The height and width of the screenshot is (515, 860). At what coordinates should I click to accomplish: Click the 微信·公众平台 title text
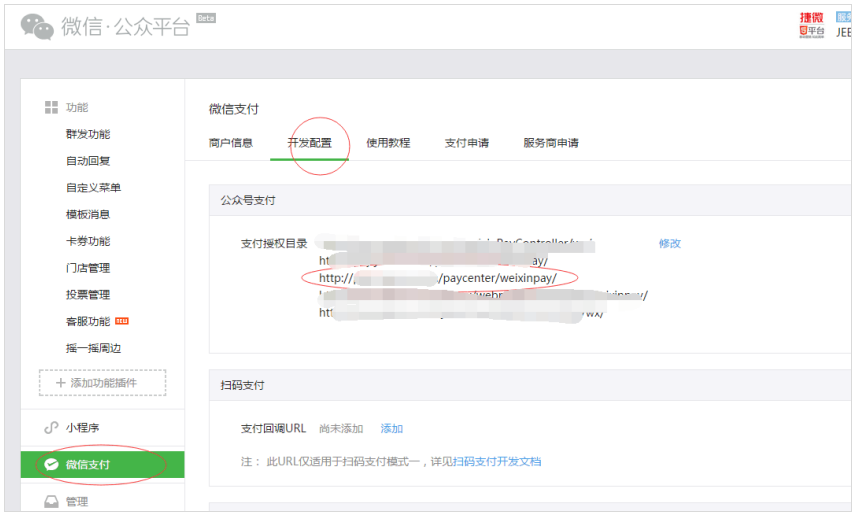[125, 26]
